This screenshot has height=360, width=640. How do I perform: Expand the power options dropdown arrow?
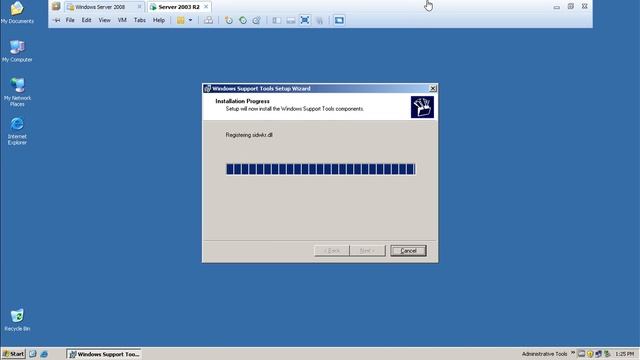(x=190, y=20)
